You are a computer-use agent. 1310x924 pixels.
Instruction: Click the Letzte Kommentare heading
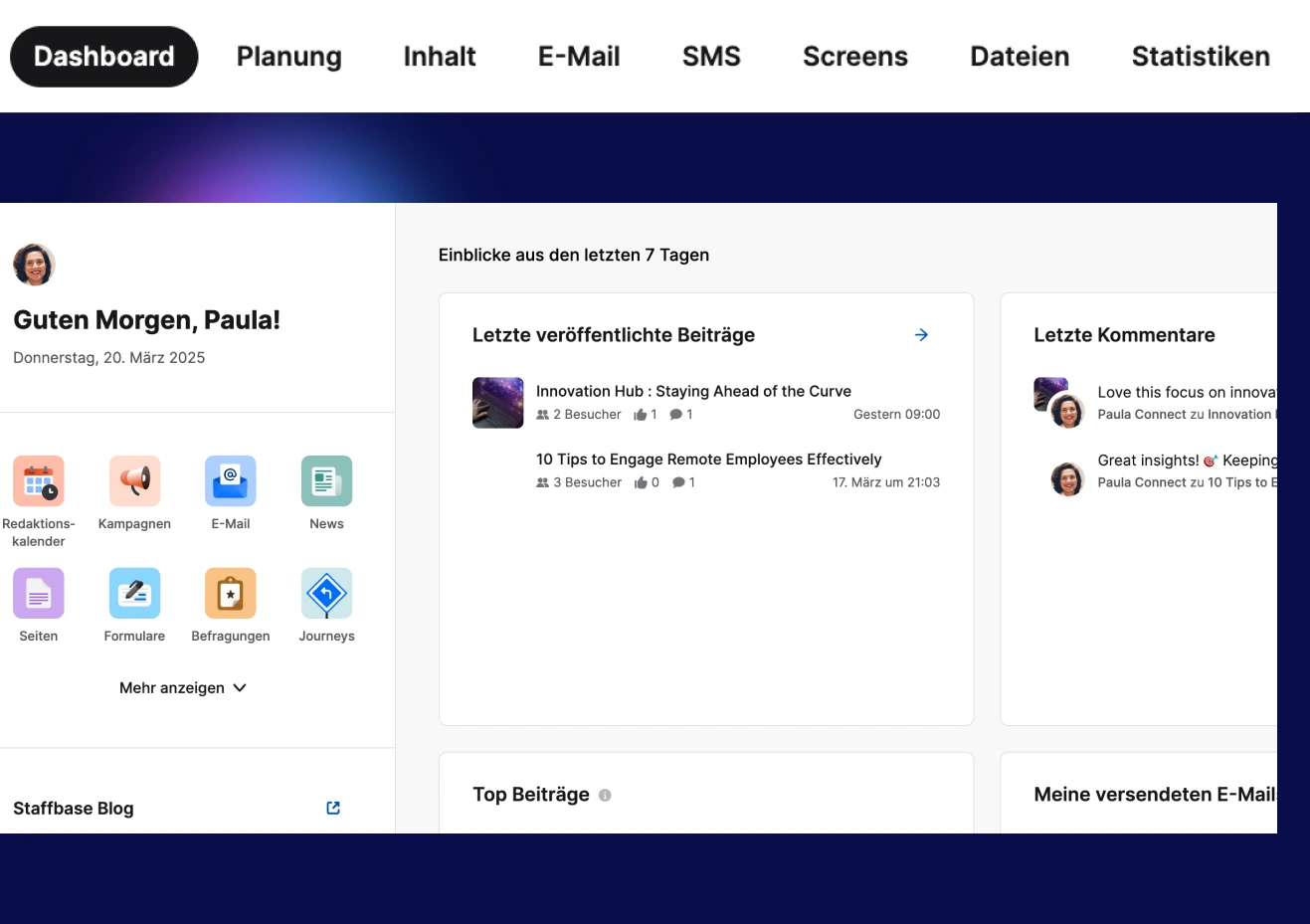point(1124,335)
